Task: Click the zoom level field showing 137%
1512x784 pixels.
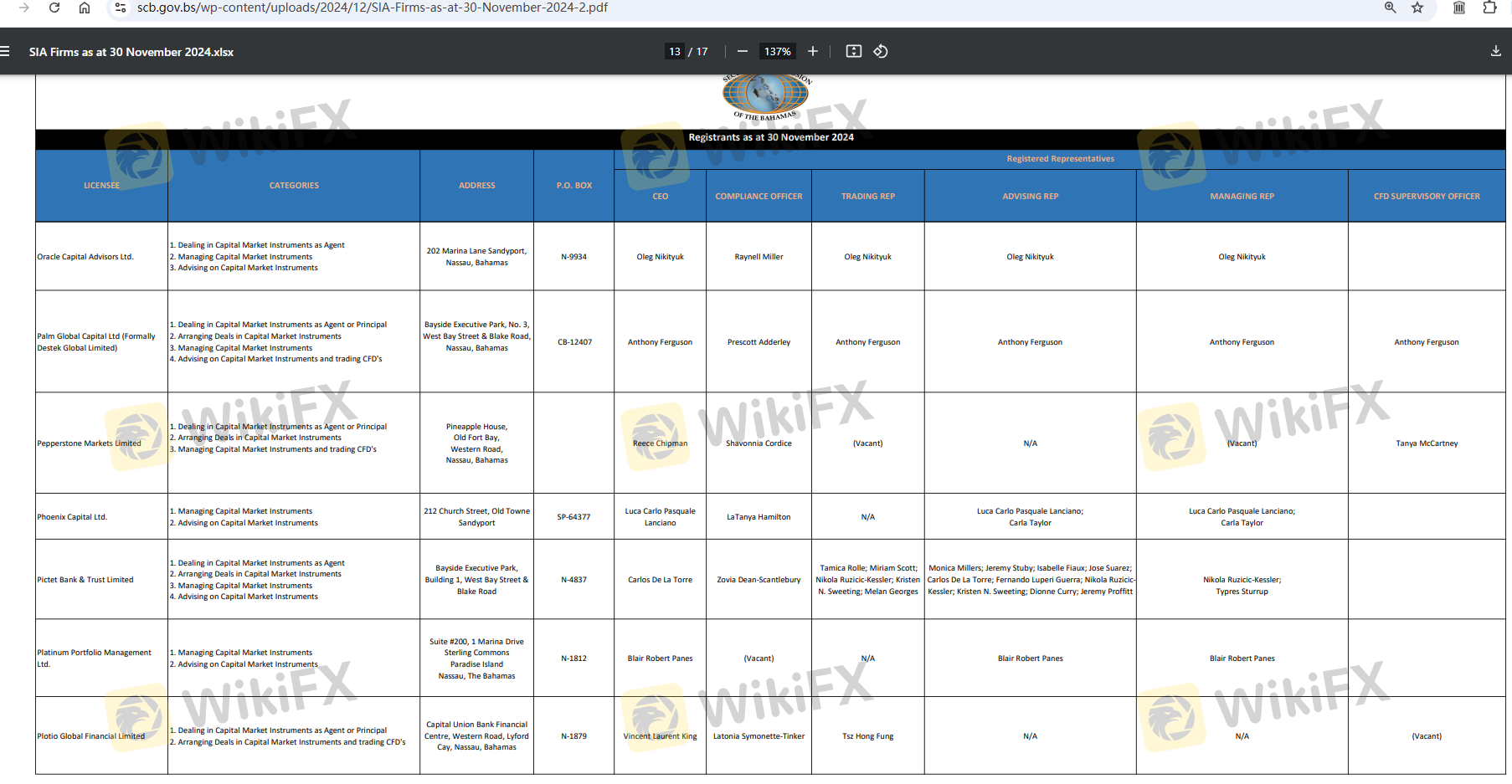Action: click(x=777, y=51)
